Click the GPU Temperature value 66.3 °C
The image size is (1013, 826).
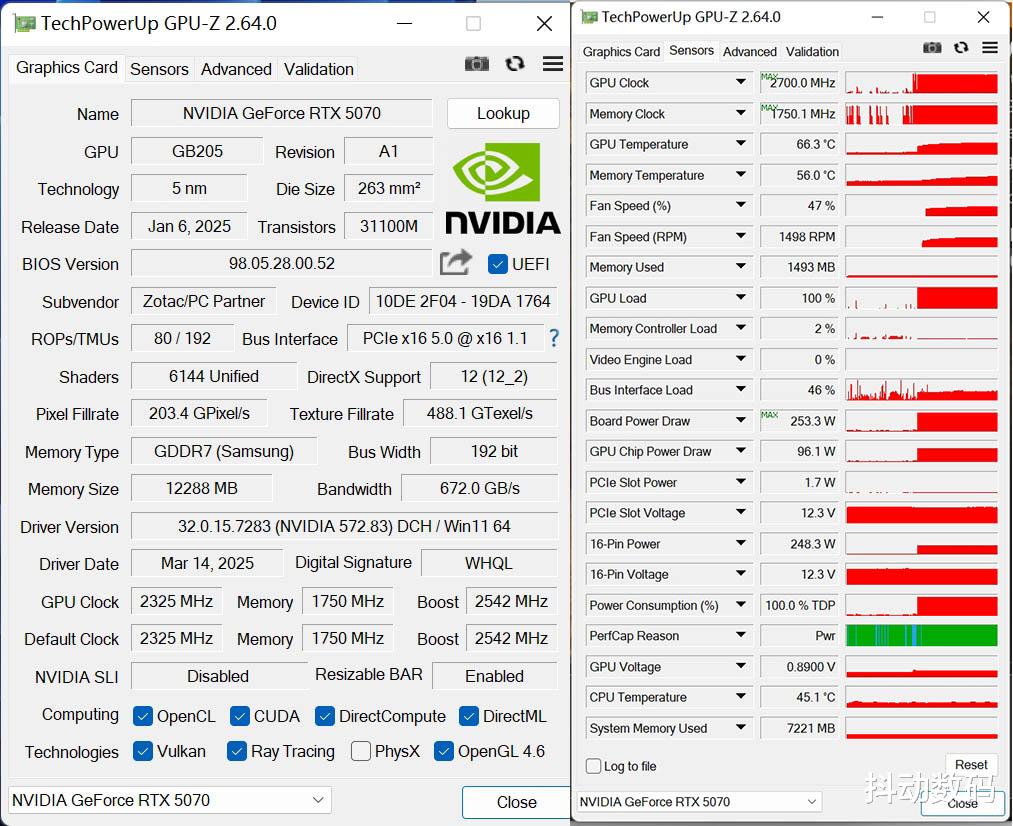[799, 144]
